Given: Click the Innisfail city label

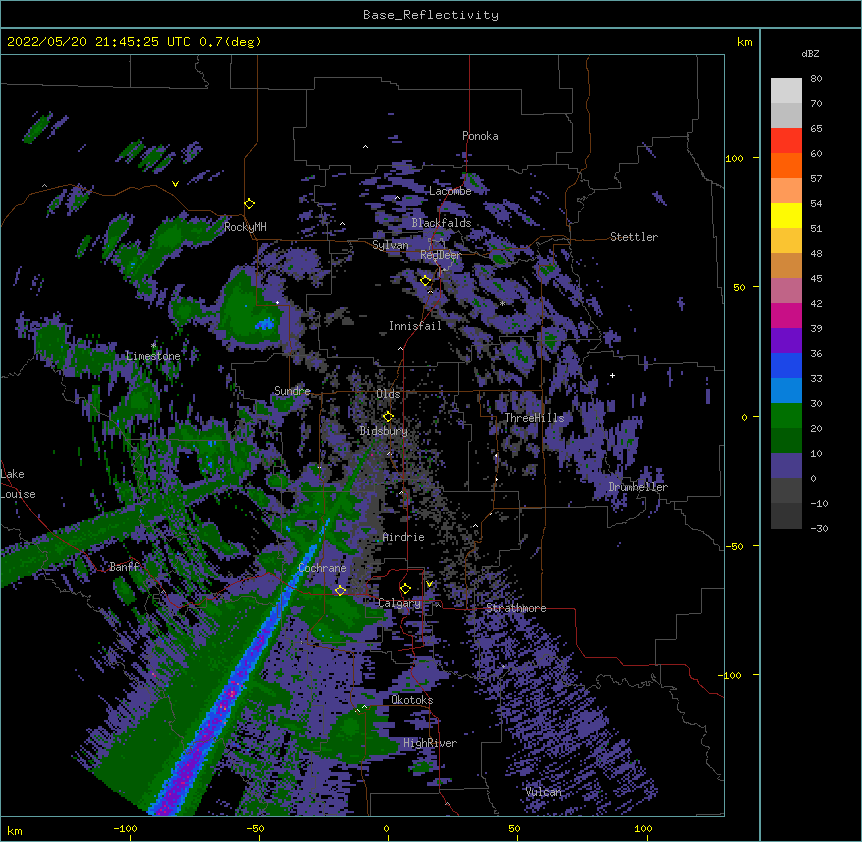Looking at the screenshot, I should (x=415, y=326).
